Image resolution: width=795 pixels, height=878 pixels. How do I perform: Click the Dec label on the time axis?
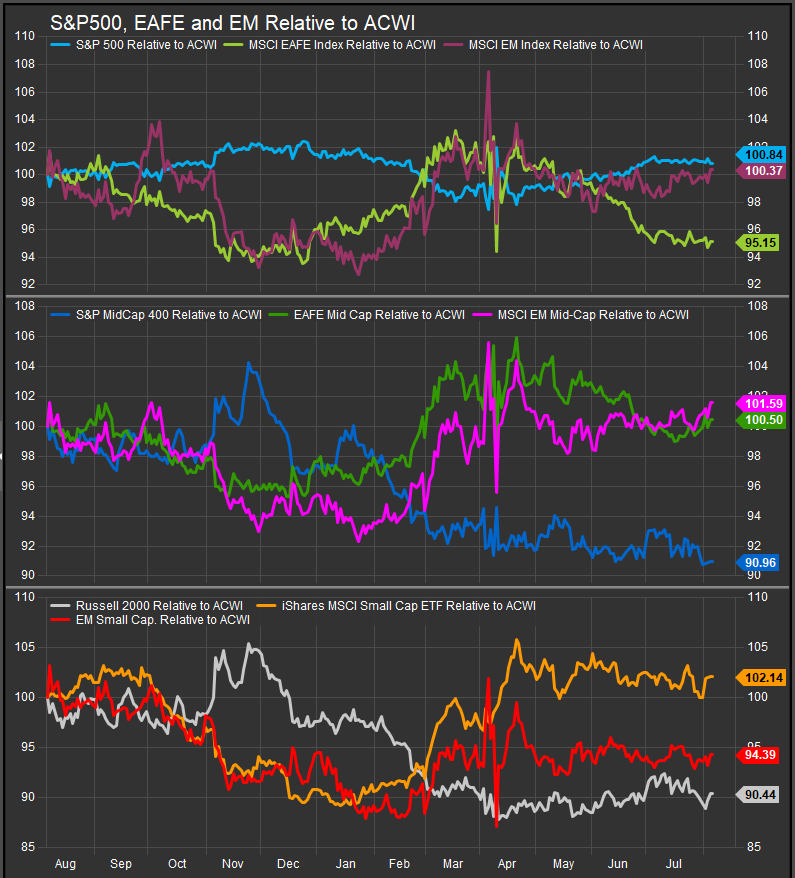tap(288, 863)
